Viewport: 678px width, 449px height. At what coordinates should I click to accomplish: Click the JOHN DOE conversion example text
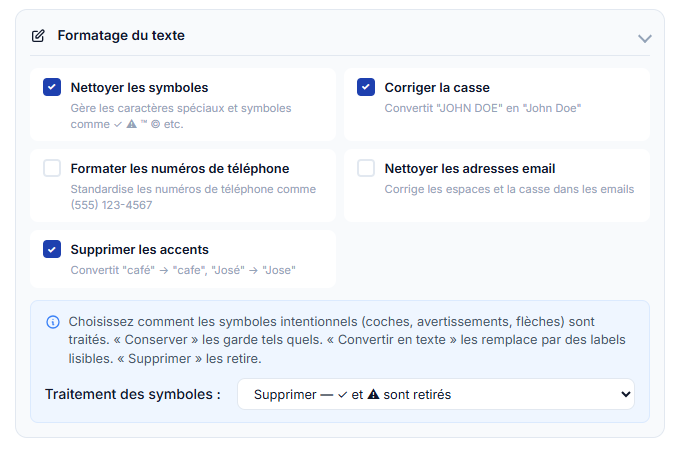(483, 108)
